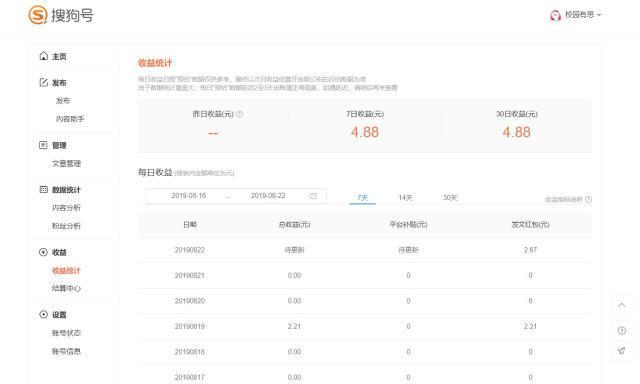
Task: Click date cell 20190818
Action: pos(190,352)
